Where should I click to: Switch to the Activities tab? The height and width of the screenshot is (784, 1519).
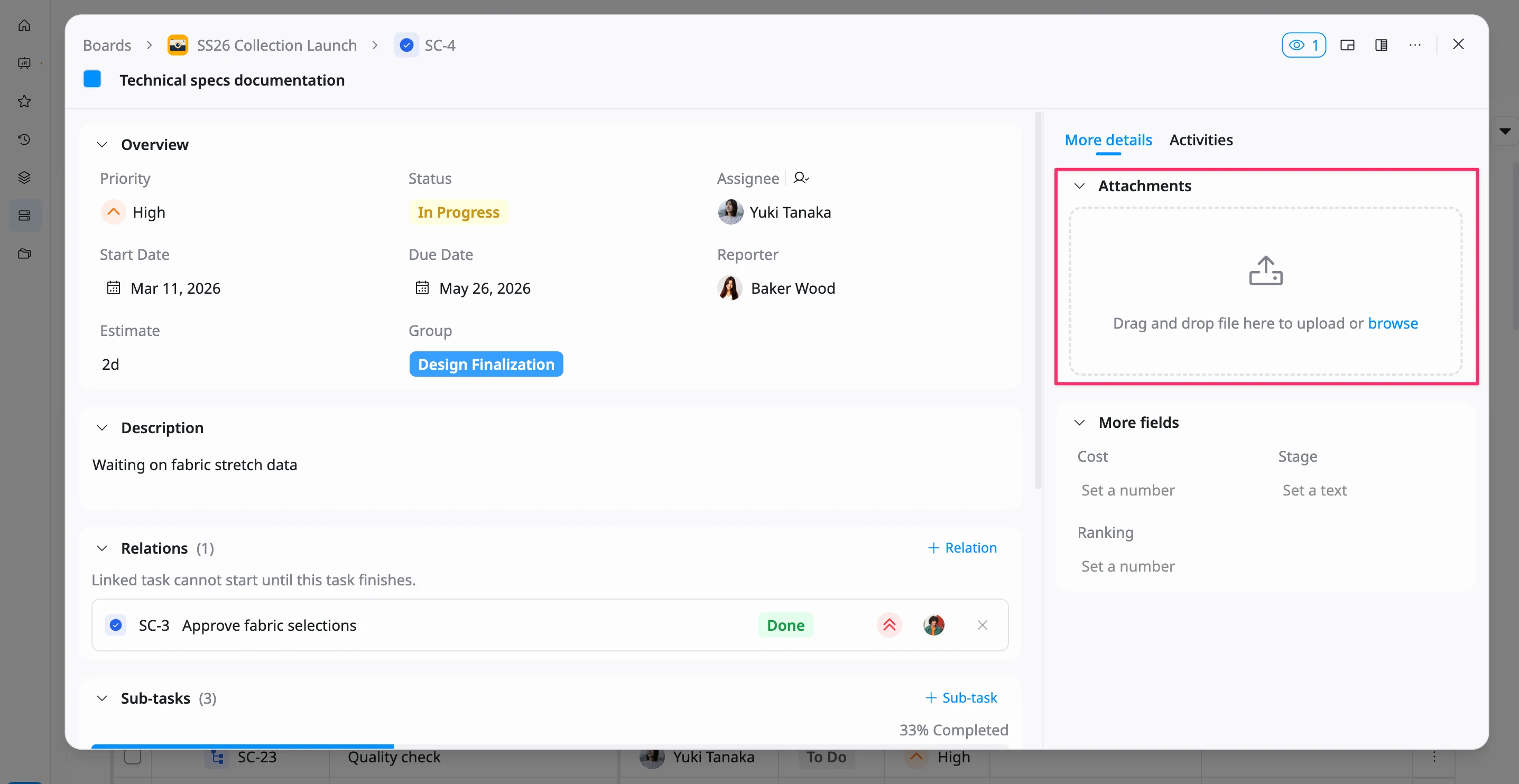coord(1201,141)
